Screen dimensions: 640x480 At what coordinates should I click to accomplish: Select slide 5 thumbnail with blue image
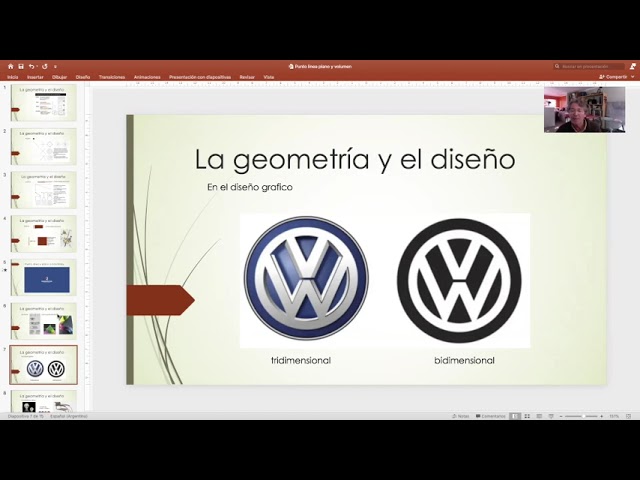[x=43, y=277]
